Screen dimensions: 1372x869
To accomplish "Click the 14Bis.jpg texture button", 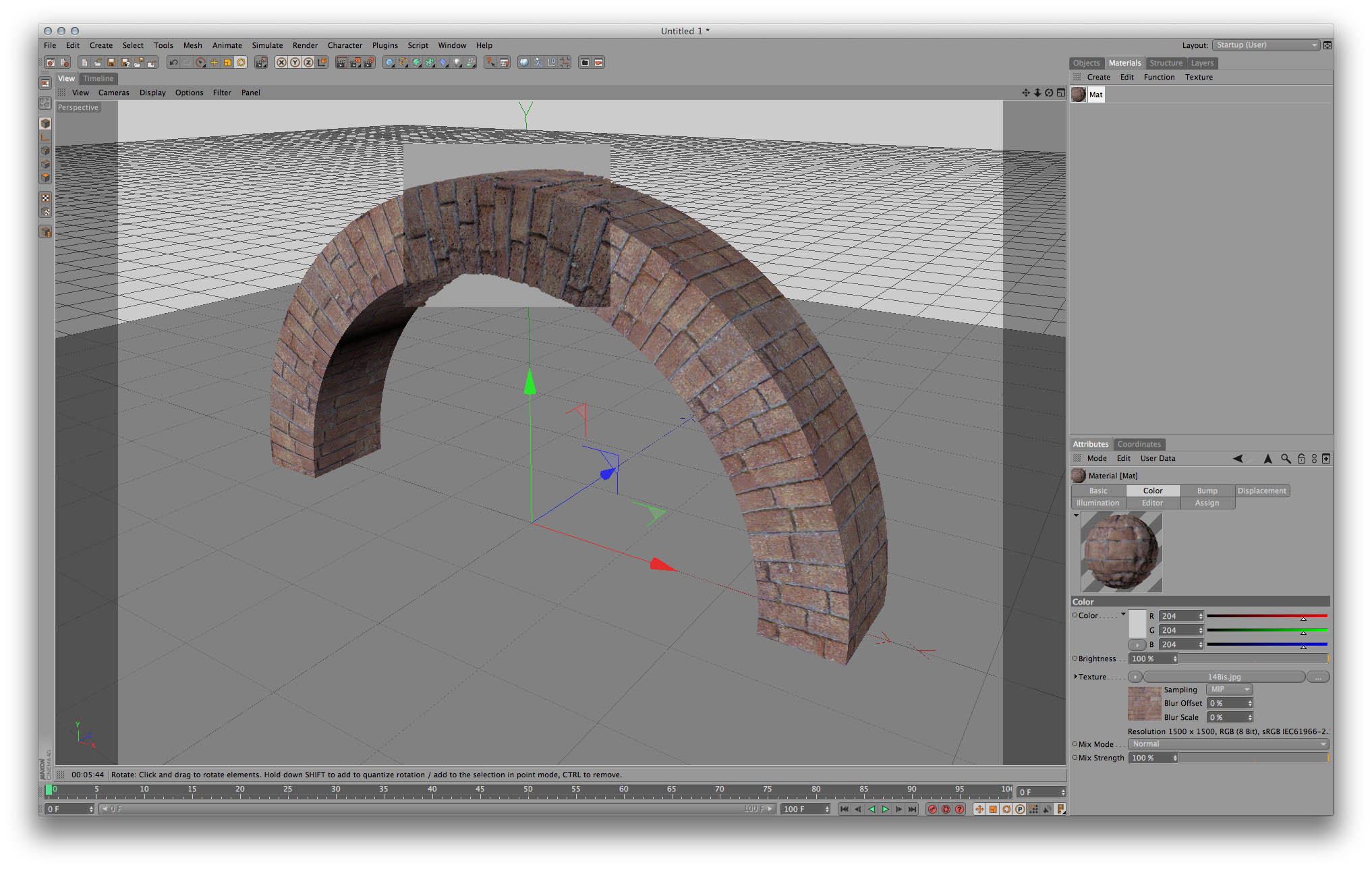I will (1224, 677).
